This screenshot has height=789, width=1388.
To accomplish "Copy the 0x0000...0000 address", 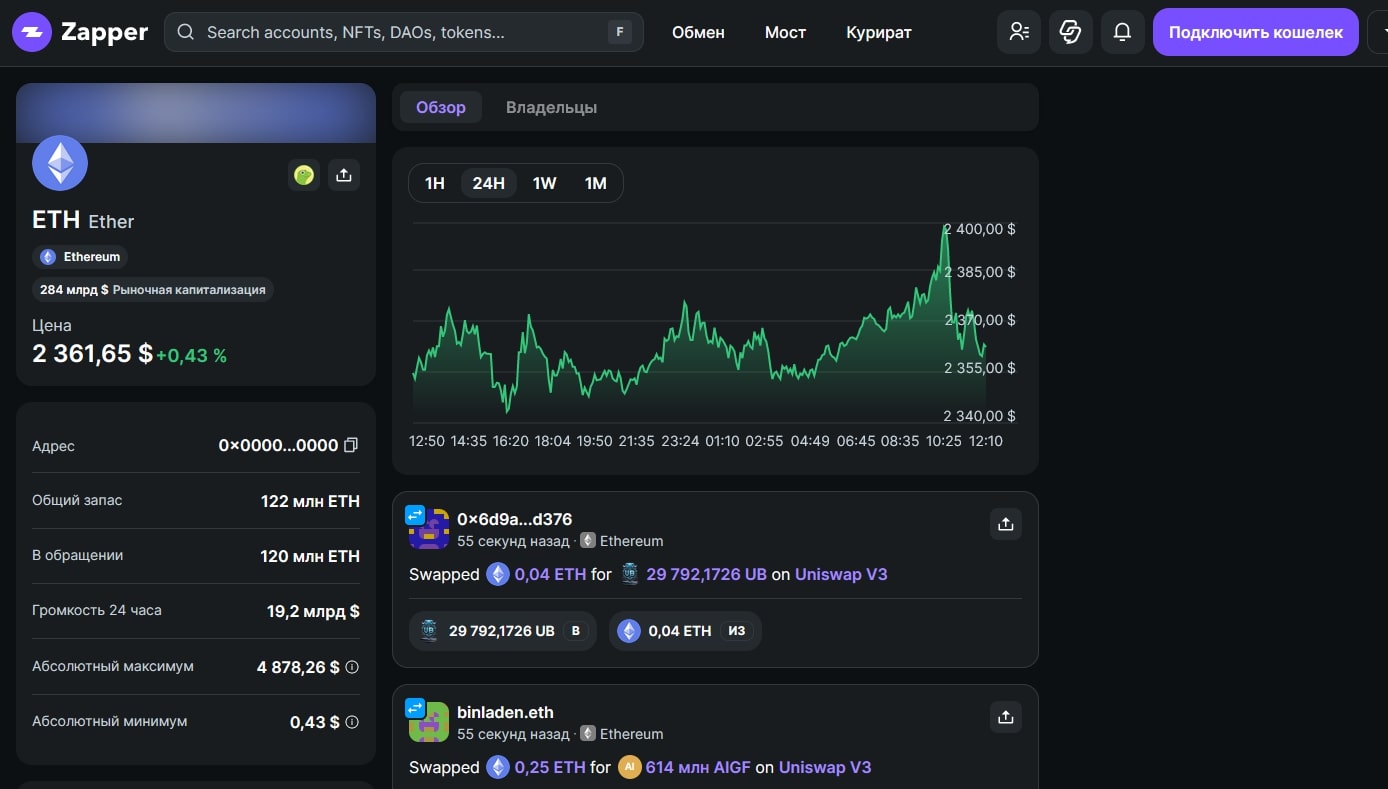I will (351, 445).
